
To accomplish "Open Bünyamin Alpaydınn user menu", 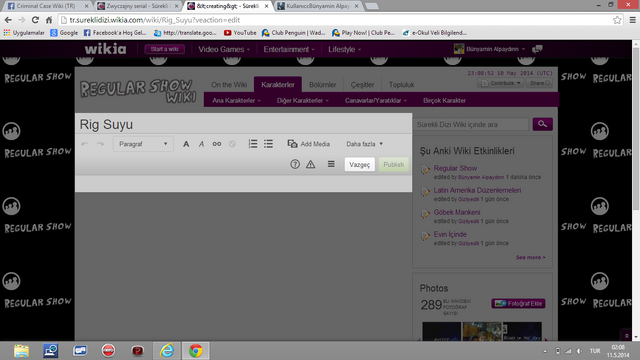I will 489,49.
